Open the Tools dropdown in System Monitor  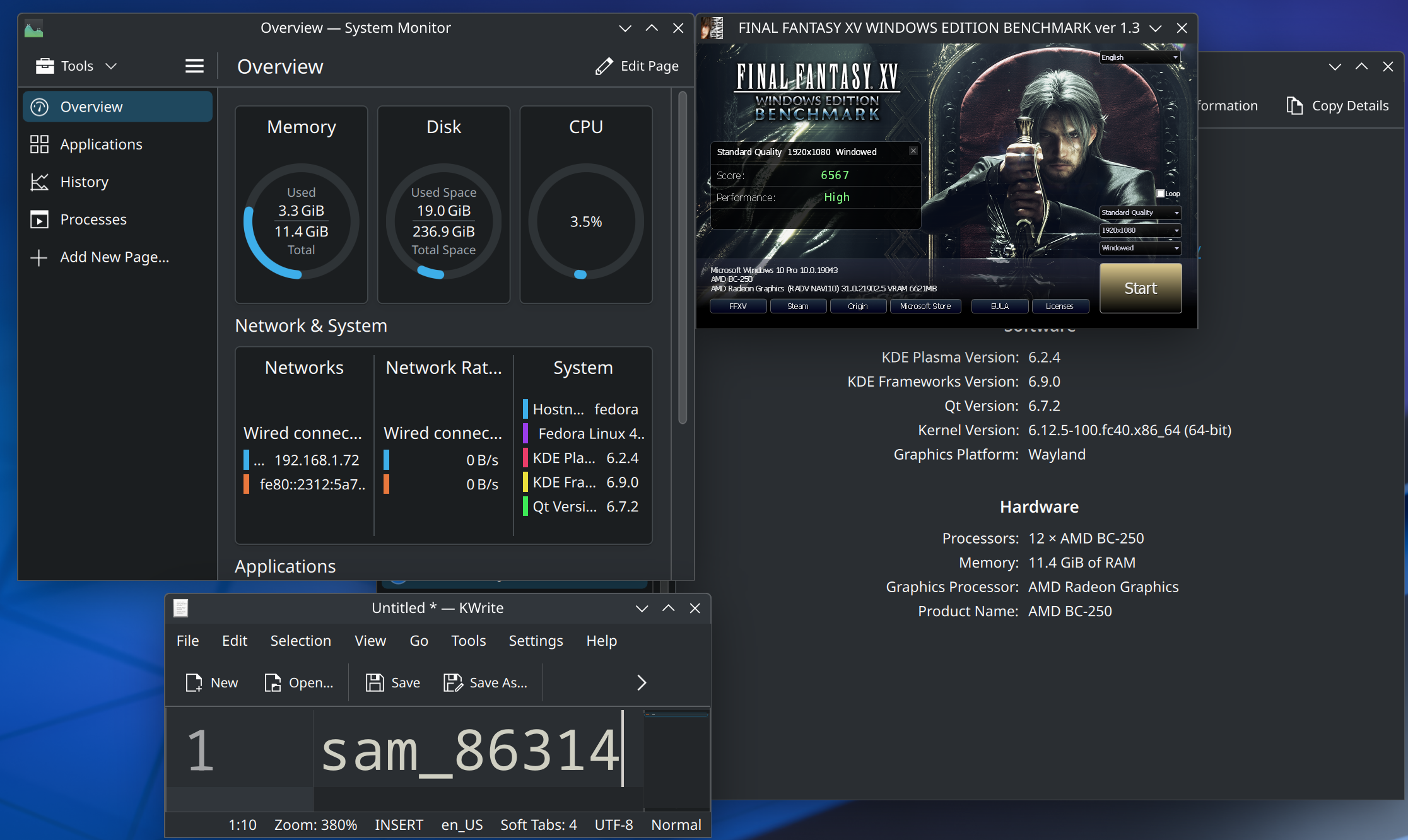tap(76, 66)
